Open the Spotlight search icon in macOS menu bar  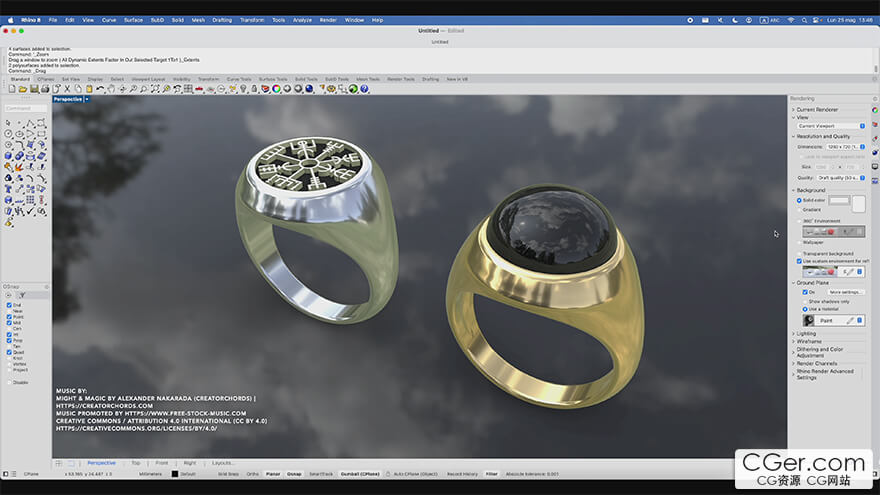pos(804,20)
